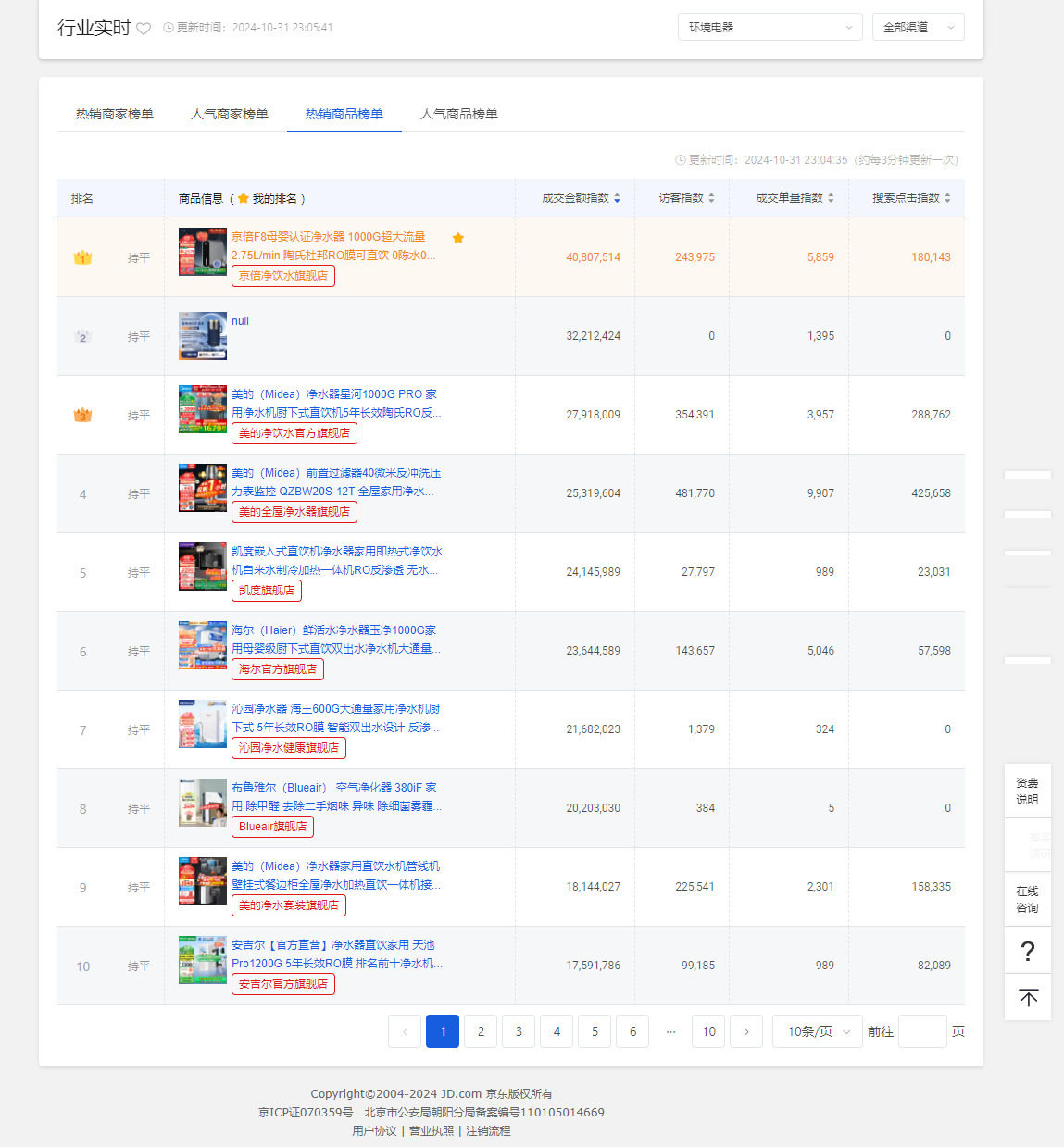Screen dimensions: 1064x1147
Task: Open the 京倍F8 product thumbnail
Action: click(203, 252)
